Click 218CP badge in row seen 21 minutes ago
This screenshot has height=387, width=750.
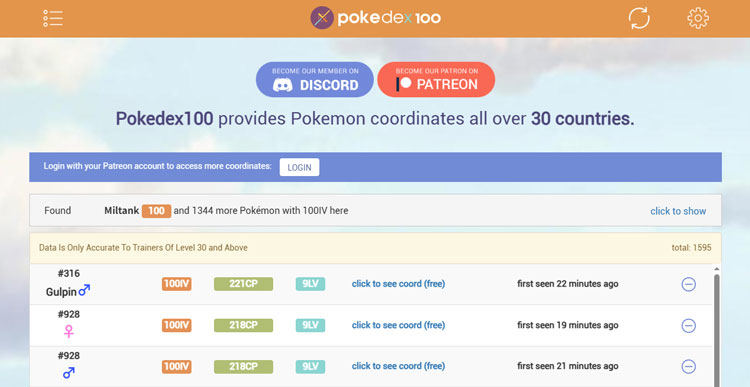tap(243, 366)
